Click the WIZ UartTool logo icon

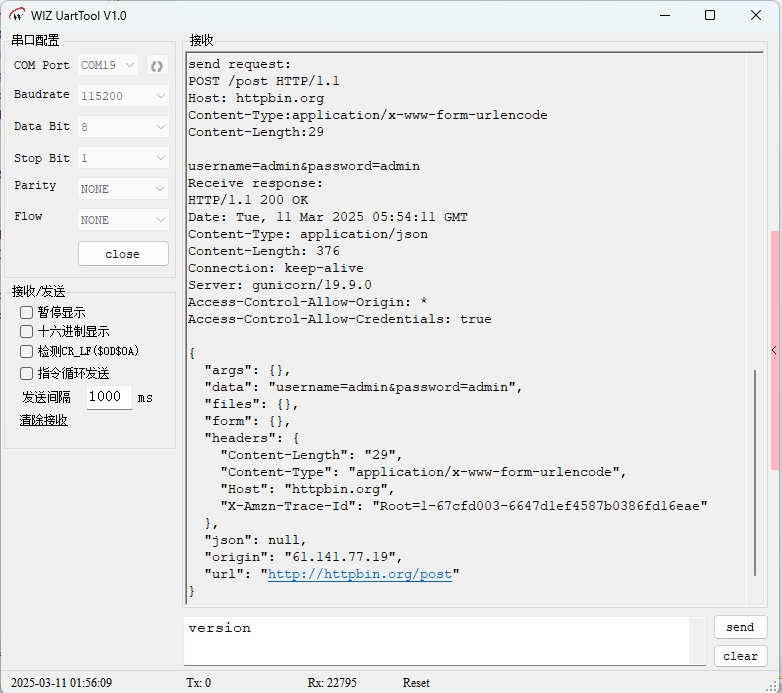[x=17, y=15]
